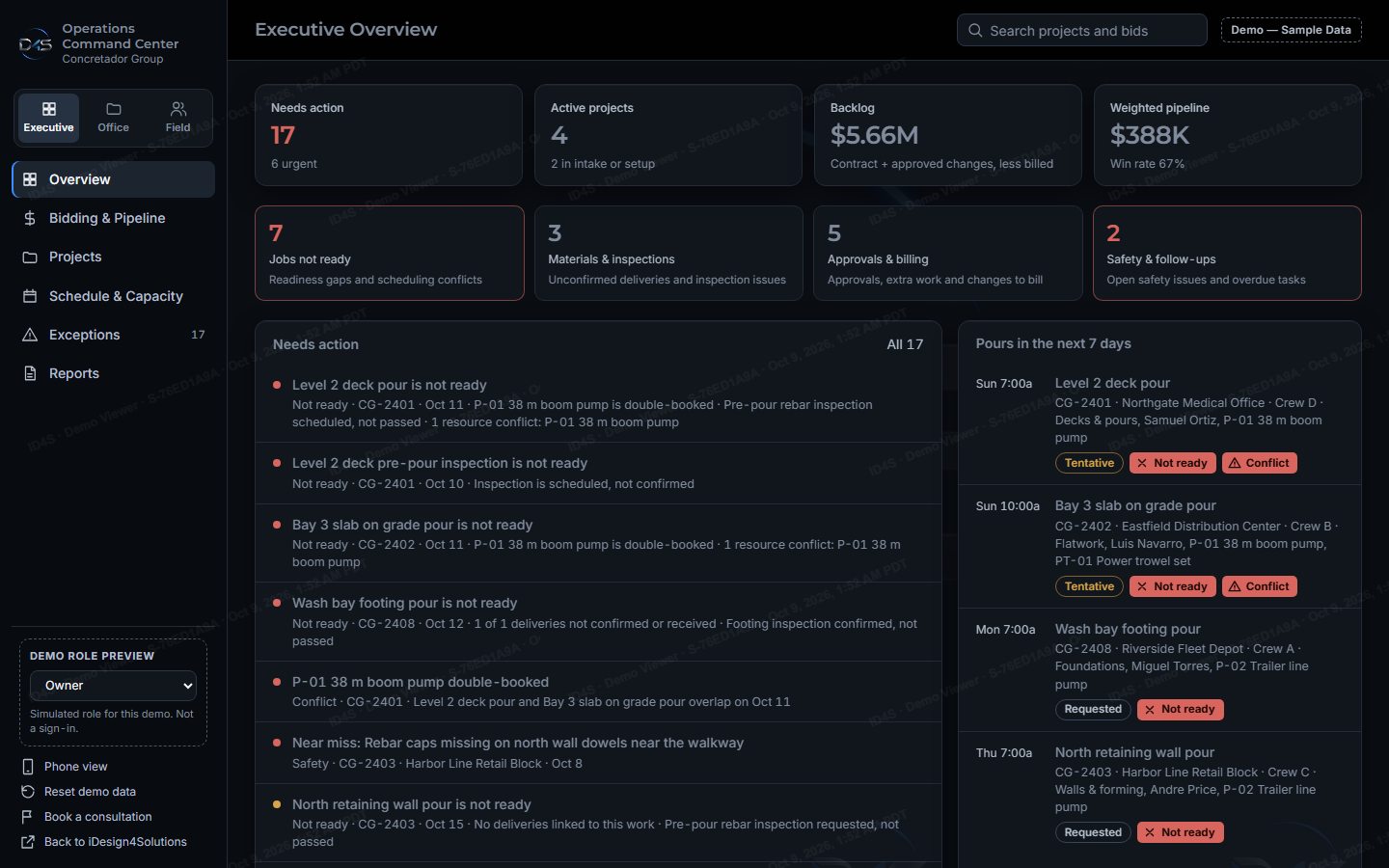Click the Demo — Sample Data badge

[x=1291, y=30]
